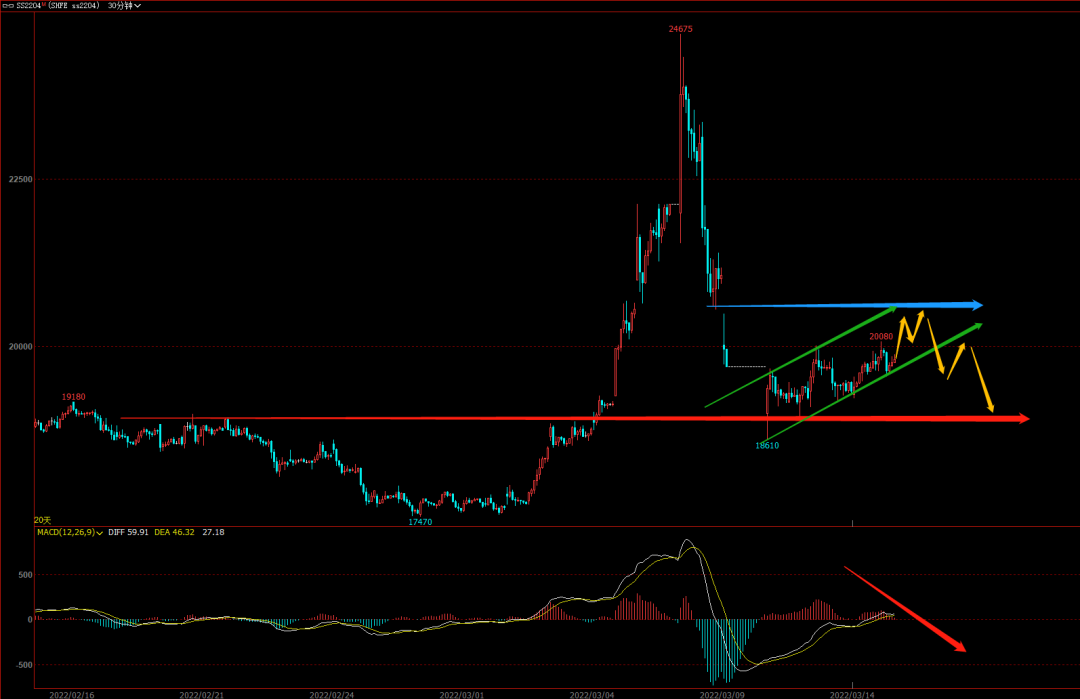Click the 19180 price label
The height and width of the screenshot is (699, 1080).
click(x=74, y=397)
